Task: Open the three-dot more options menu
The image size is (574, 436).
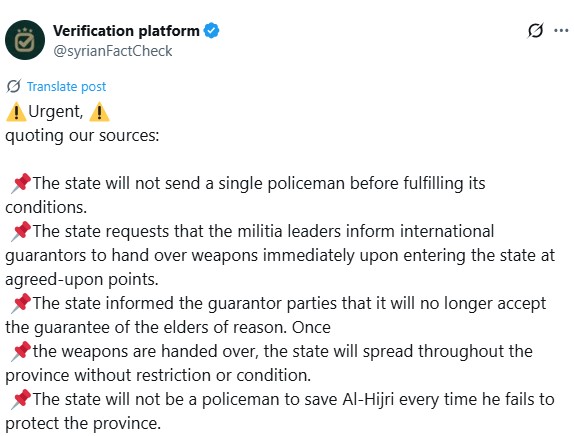Action: coord(561,30)
